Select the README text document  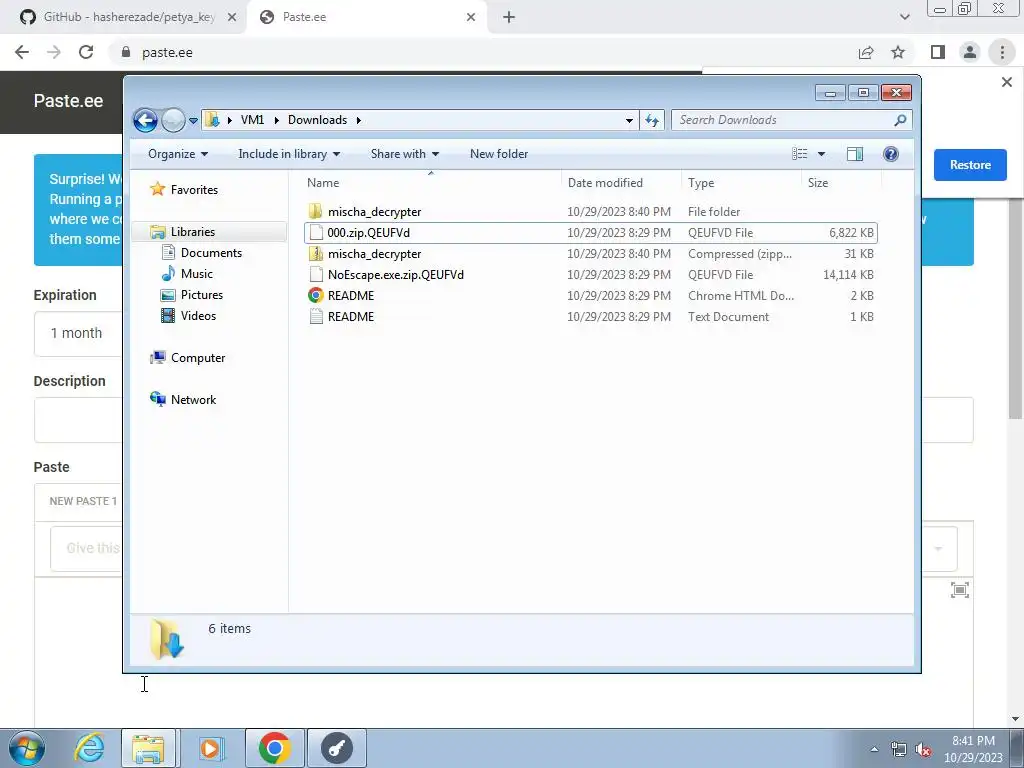point(590,316)
